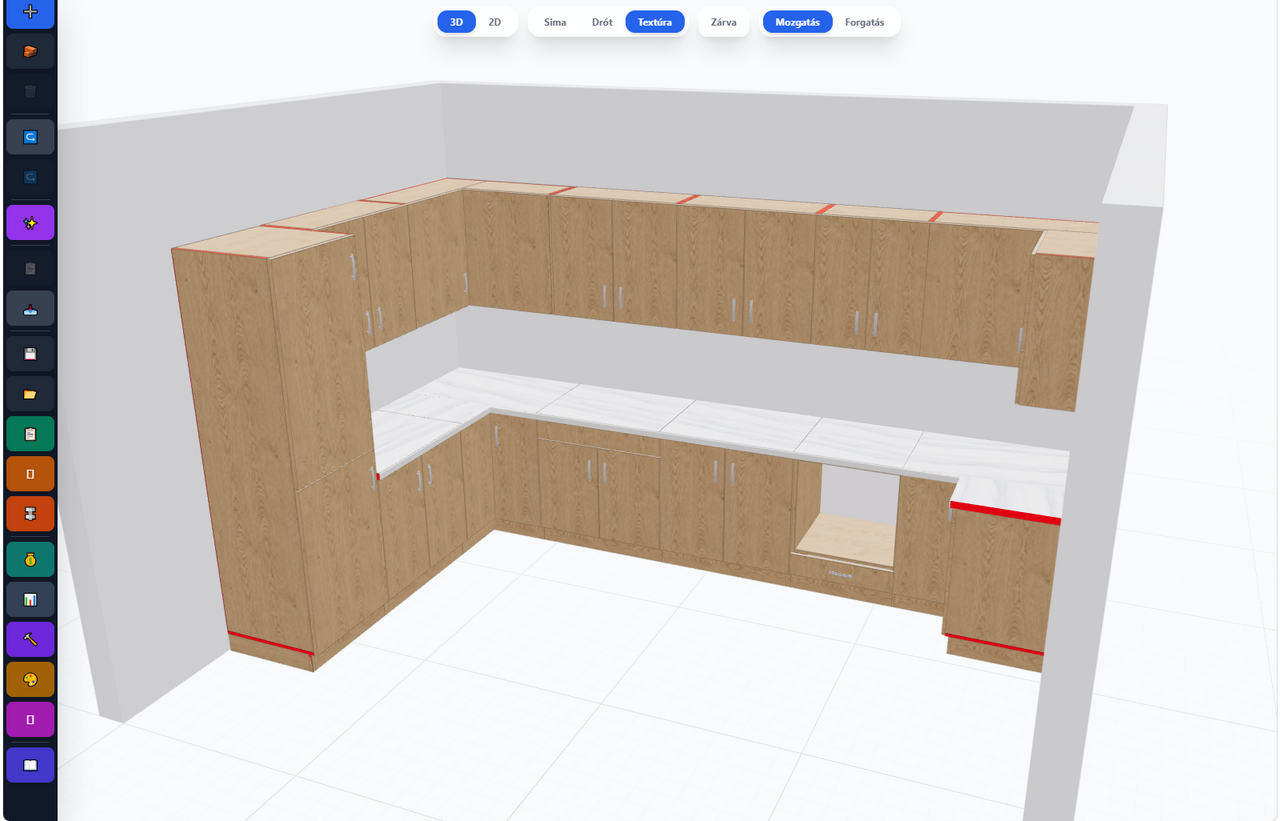The image size is (1280, 821).
Task: Activate Mozgatás move mode
Action: [x=798, y=22]
